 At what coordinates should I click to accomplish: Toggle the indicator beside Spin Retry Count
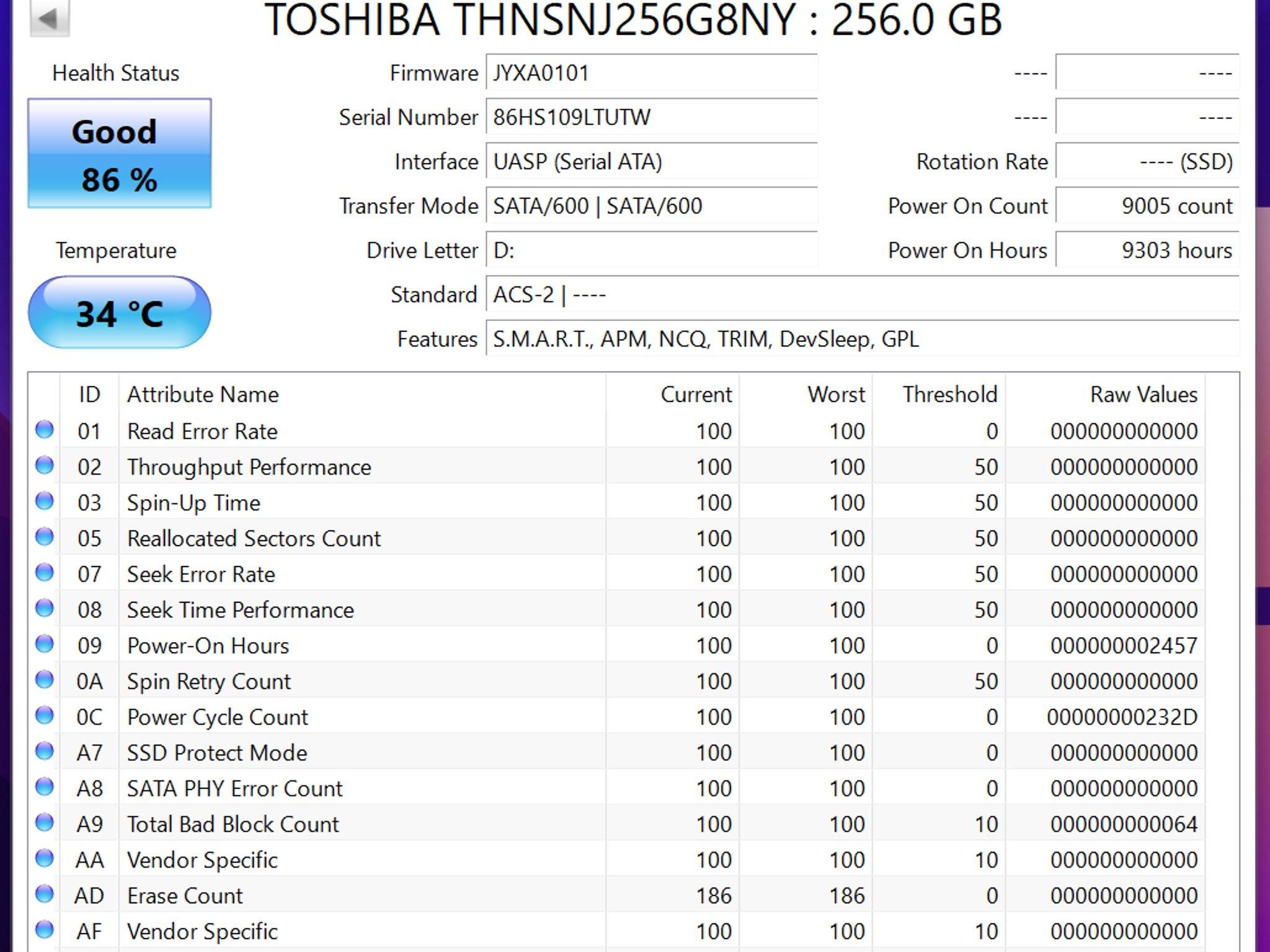(44, 681)
